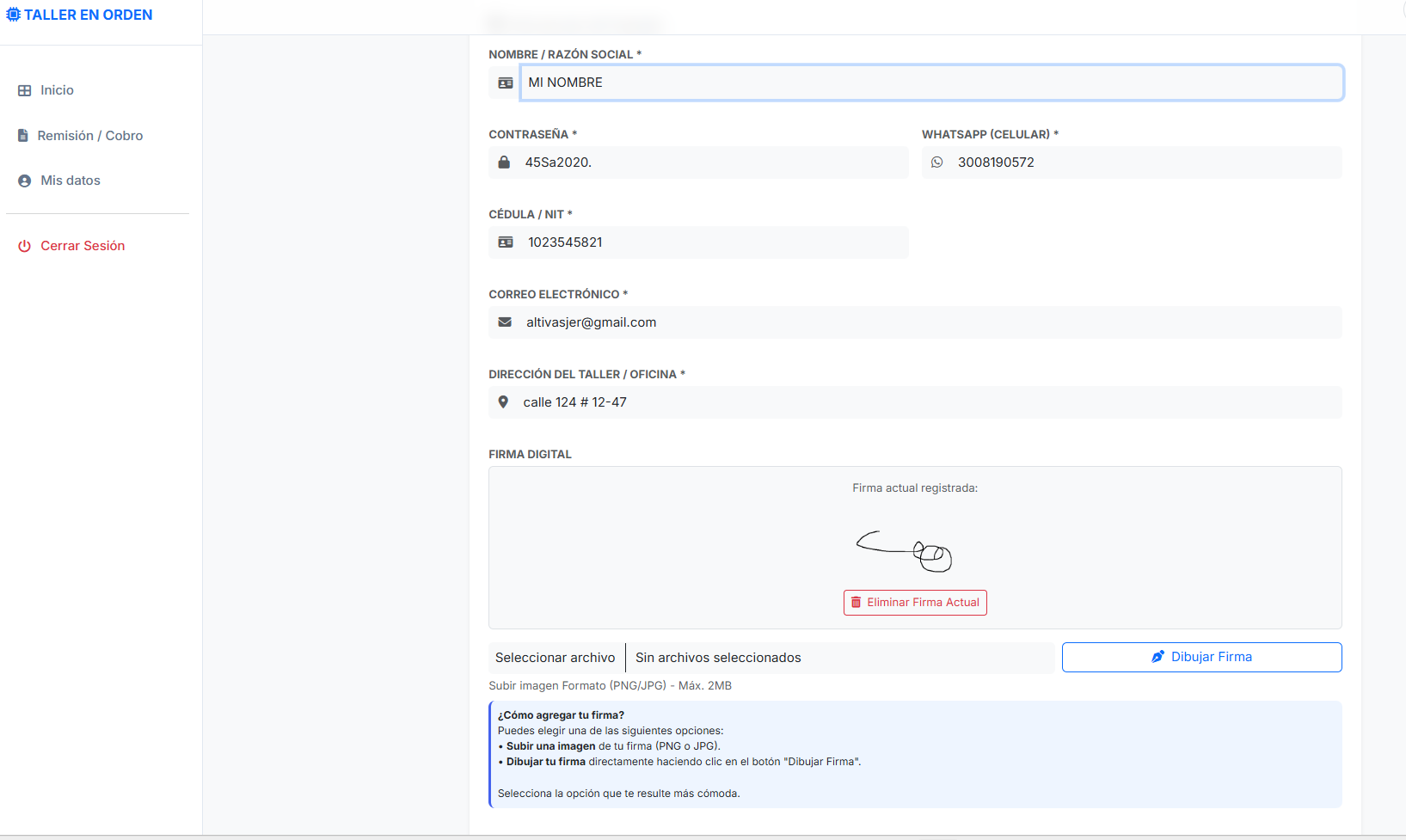Focus the Dirección del Taller input
This screenshot has height=840, width=1406.
tap(930, 402)
